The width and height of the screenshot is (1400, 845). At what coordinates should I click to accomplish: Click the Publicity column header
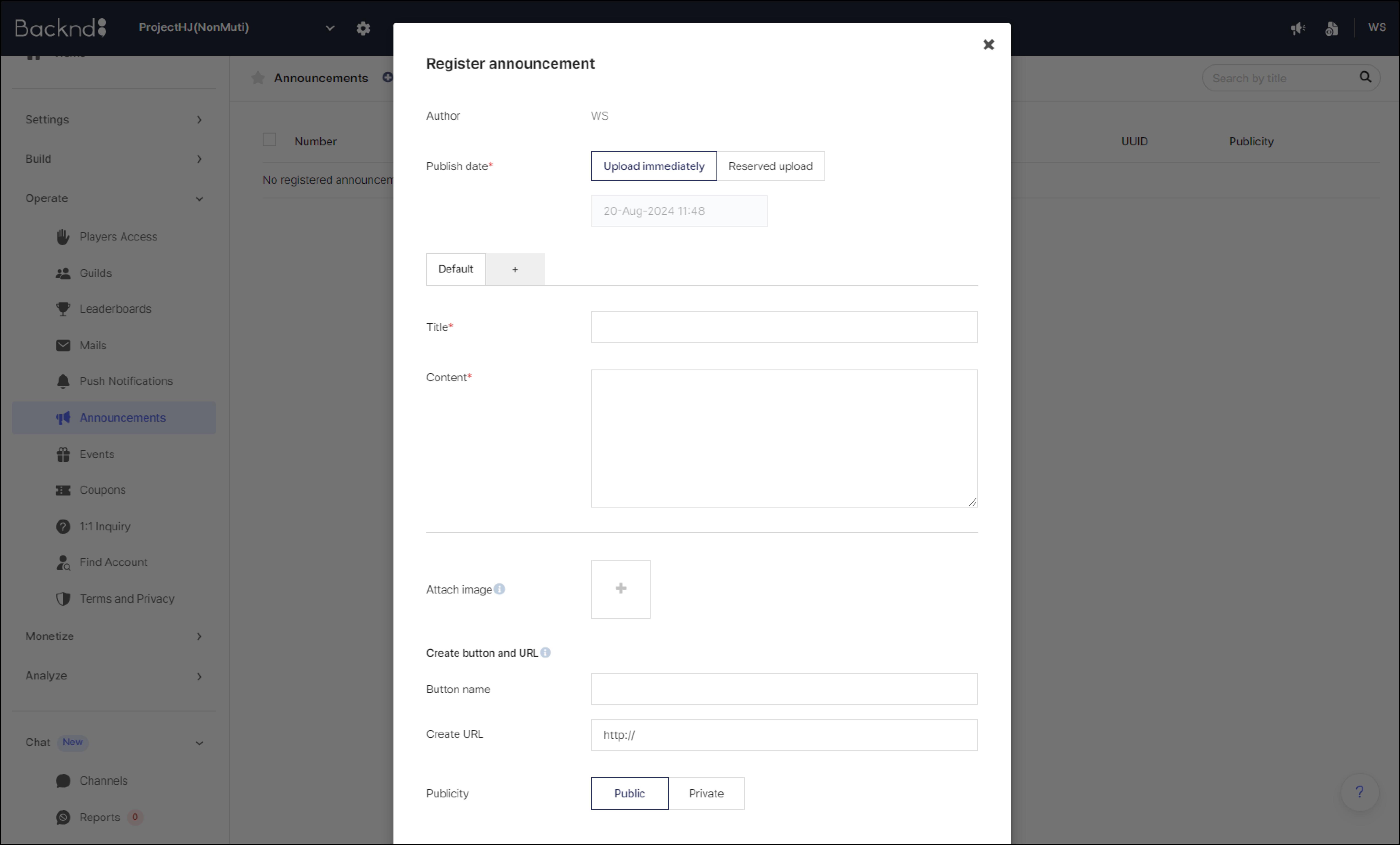coord(1251,141)
